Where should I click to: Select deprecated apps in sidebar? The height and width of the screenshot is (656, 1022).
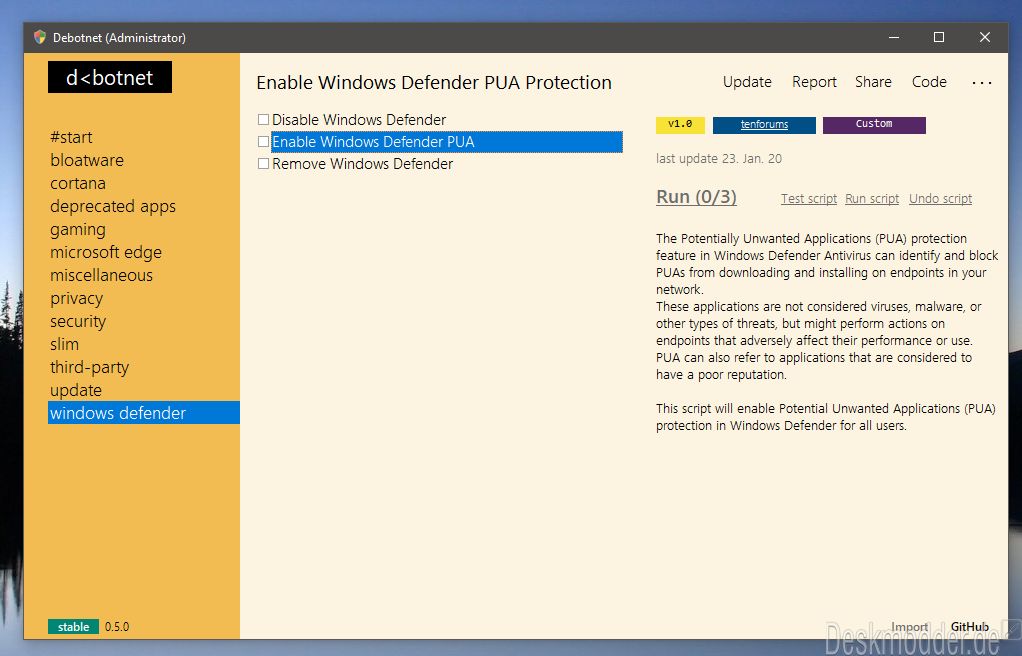113,206
